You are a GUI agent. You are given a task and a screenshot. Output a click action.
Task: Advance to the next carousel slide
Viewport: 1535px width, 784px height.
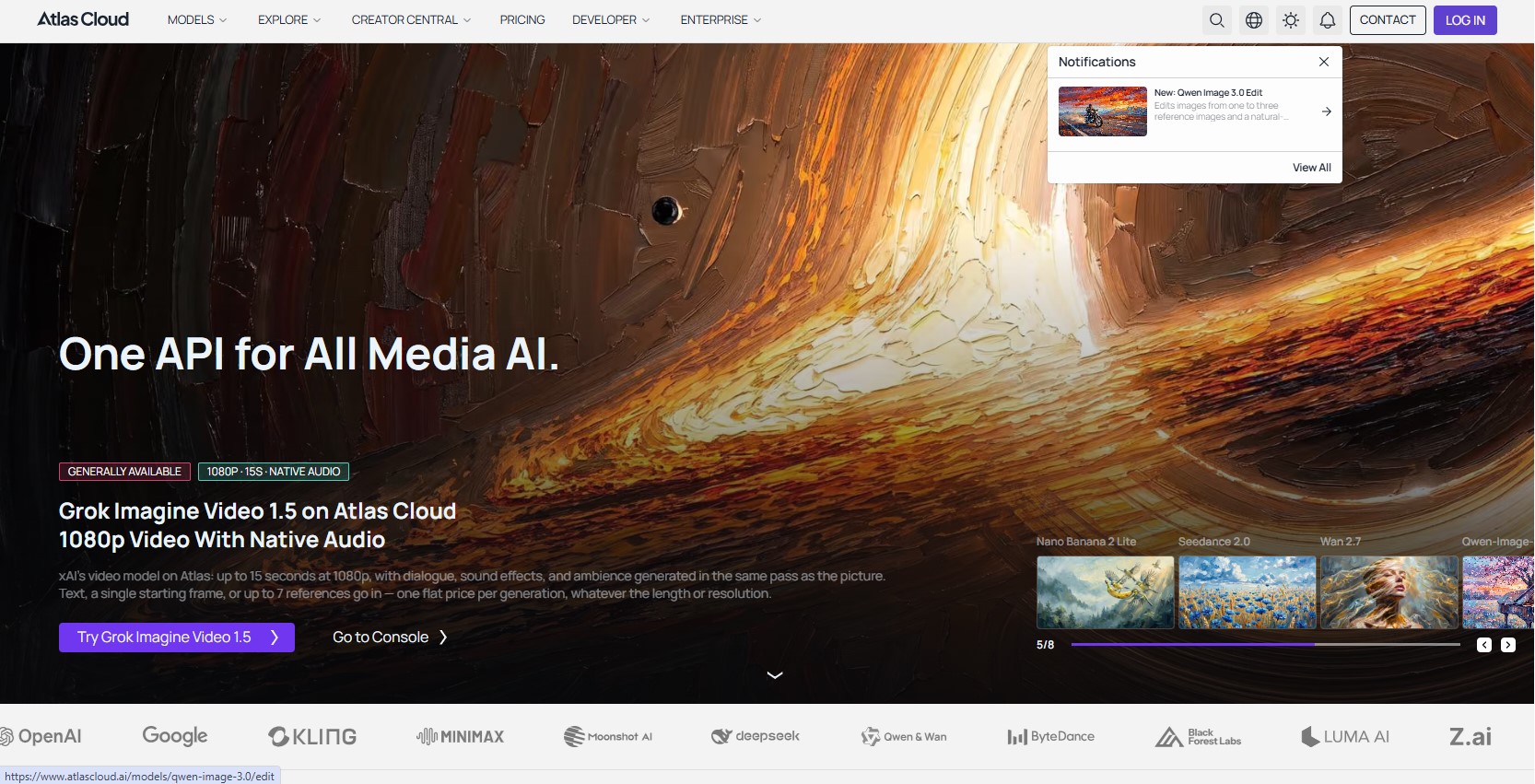coord(1508,645)
